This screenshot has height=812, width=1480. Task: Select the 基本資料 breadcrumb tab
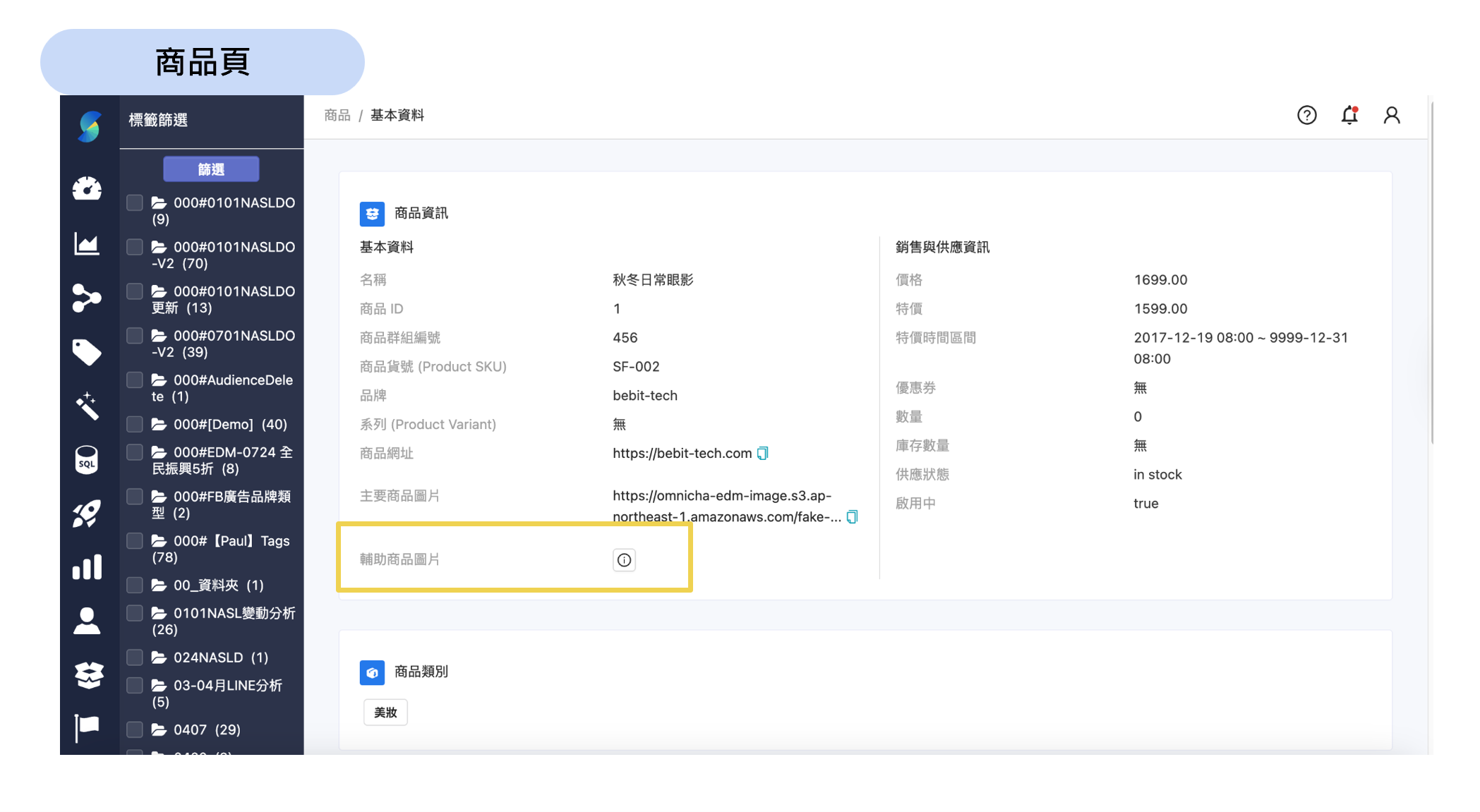click(397, 114)
